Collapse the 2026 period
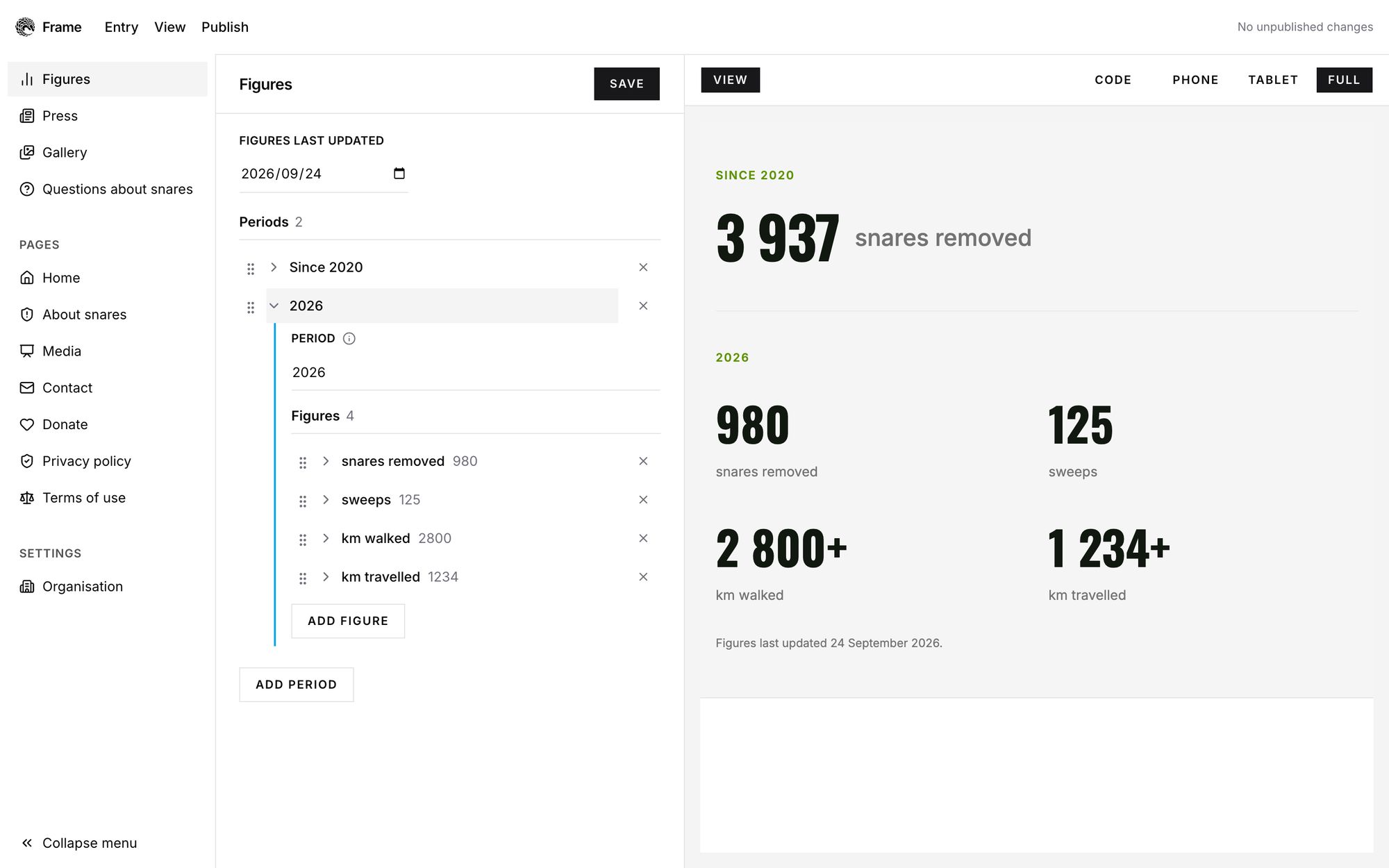This screenshot has height=868, width=1389. coord(274,306)
